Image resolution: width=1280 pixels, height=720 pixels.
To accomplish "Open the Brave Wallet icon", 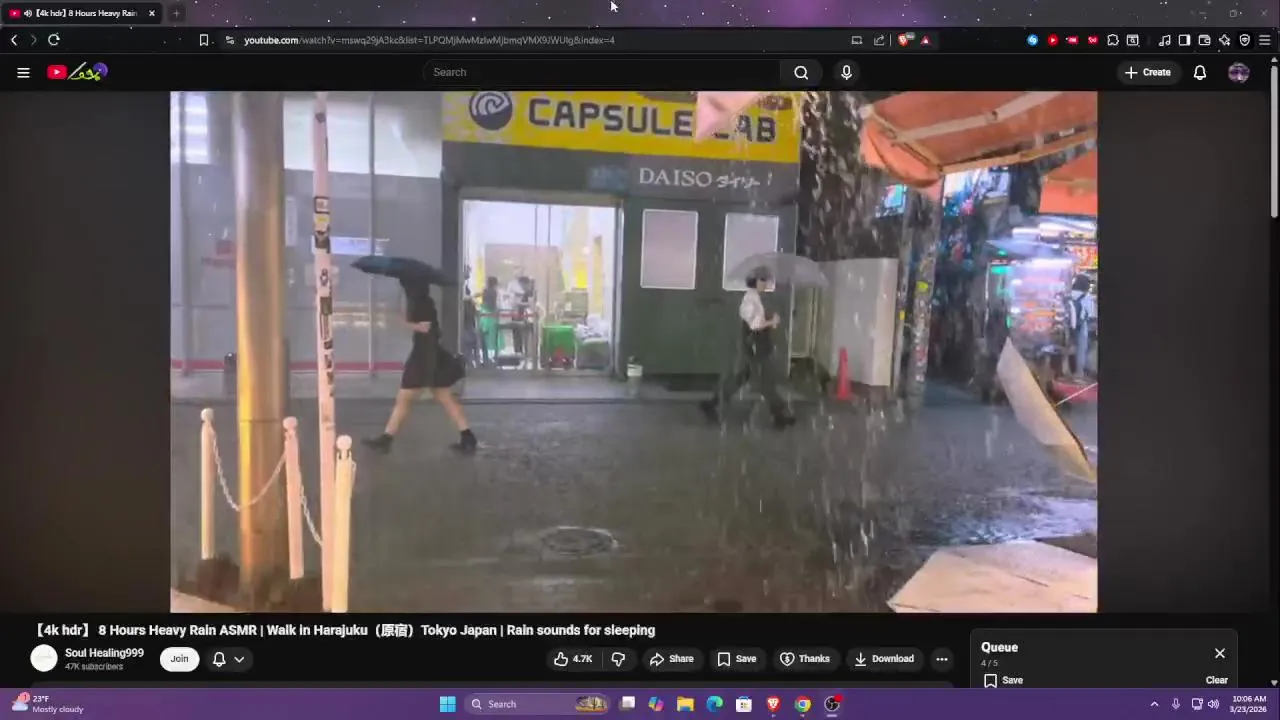I will point(1204,40).
